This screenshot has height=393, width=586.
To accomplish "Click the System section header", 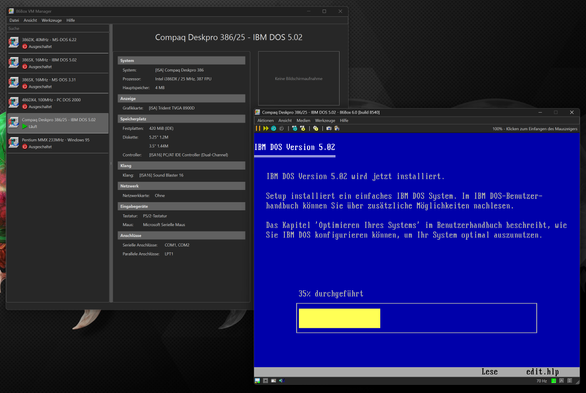I will pos(181,61).
